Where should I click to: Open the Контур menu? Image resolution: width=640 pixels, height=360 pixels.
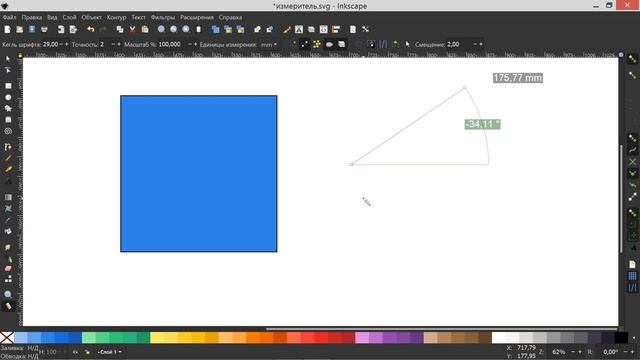(116, 17)
